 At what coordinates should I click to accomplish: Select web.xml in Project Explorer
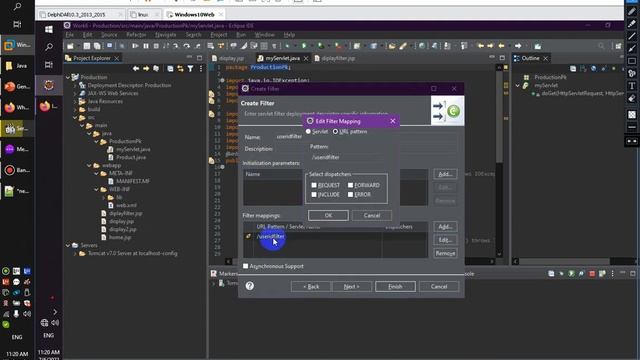coord(126,205)
